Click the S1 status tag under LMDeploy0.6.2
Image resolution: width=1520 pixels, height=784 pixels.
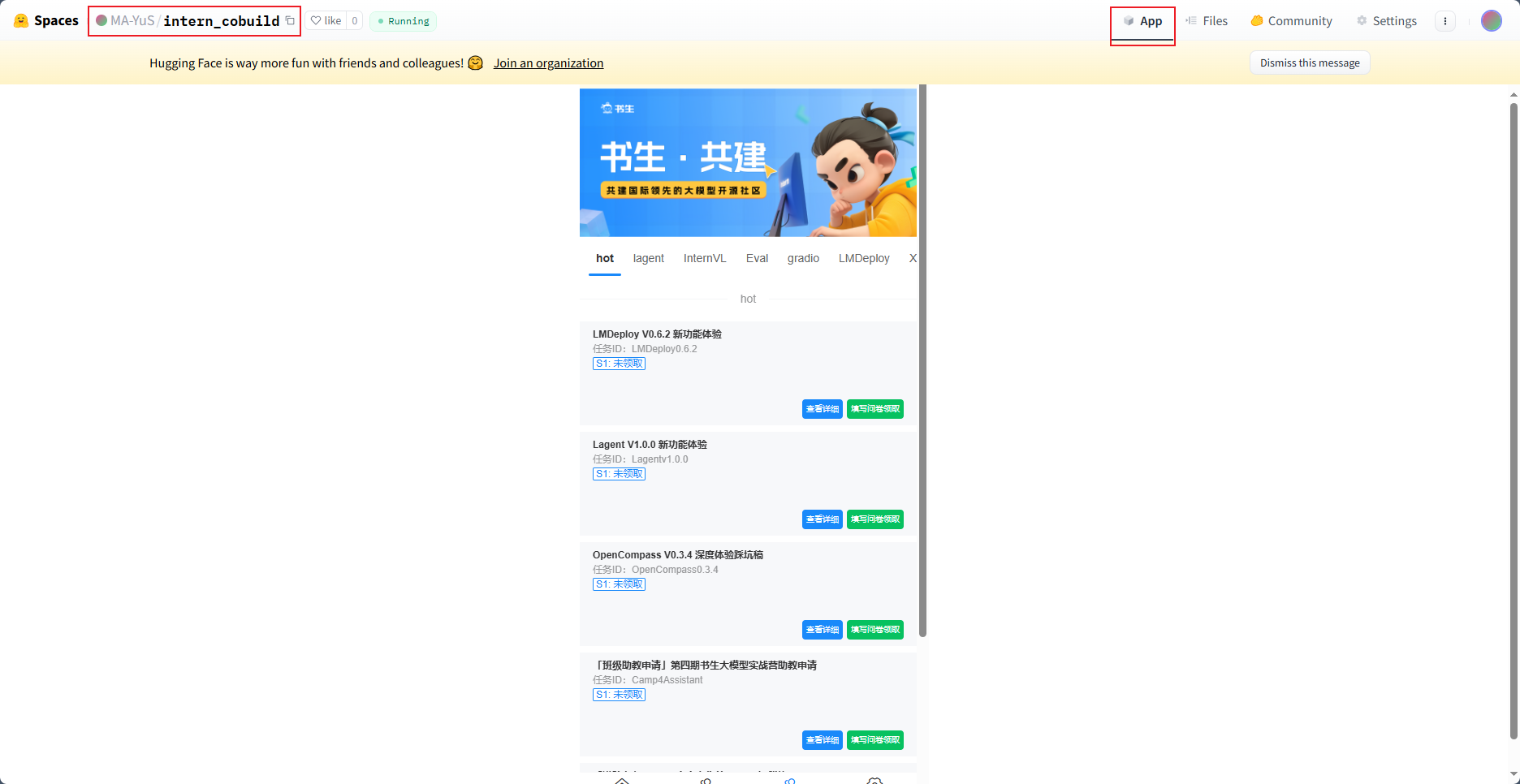coord(619,364)
